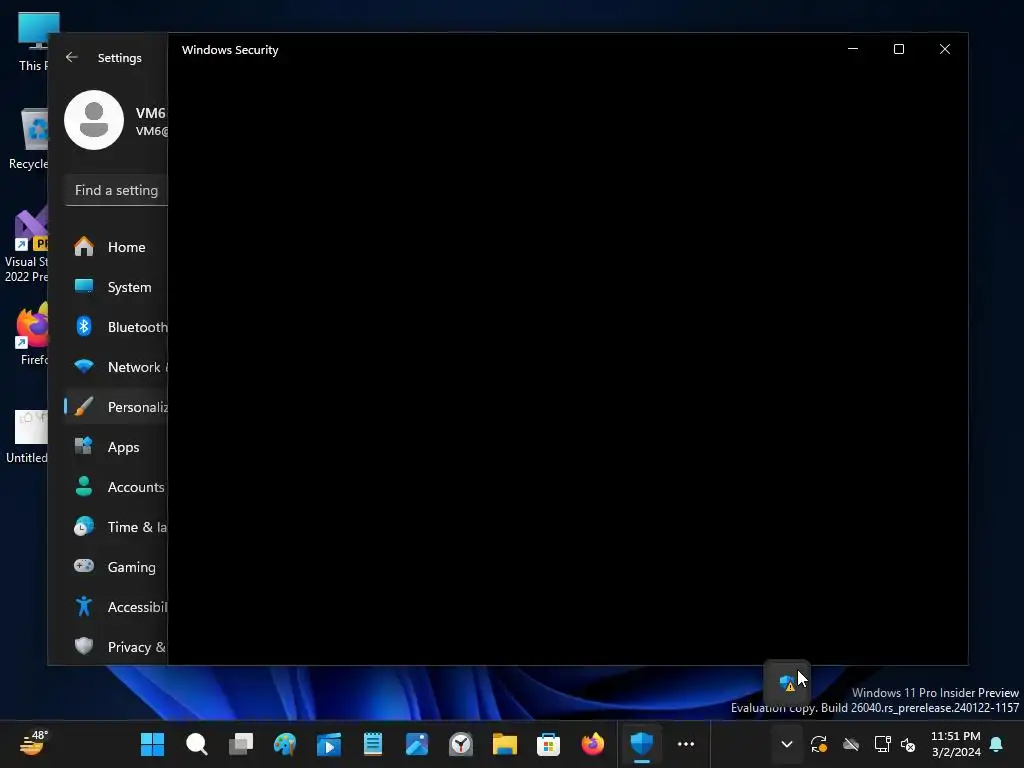The height and width of the screenshot is (768, 1024).
Task: Open Microsoft Store from the taskbar
Action: [549, 744]
